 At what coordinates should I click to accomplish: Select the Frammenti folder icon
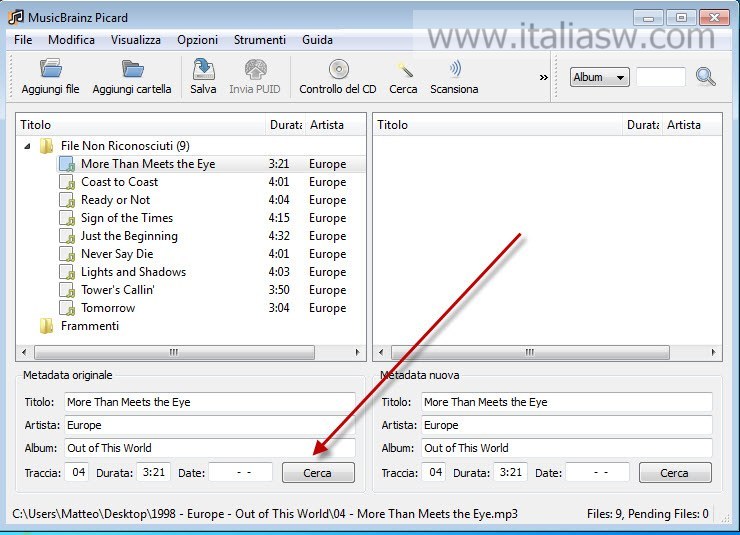46,326
